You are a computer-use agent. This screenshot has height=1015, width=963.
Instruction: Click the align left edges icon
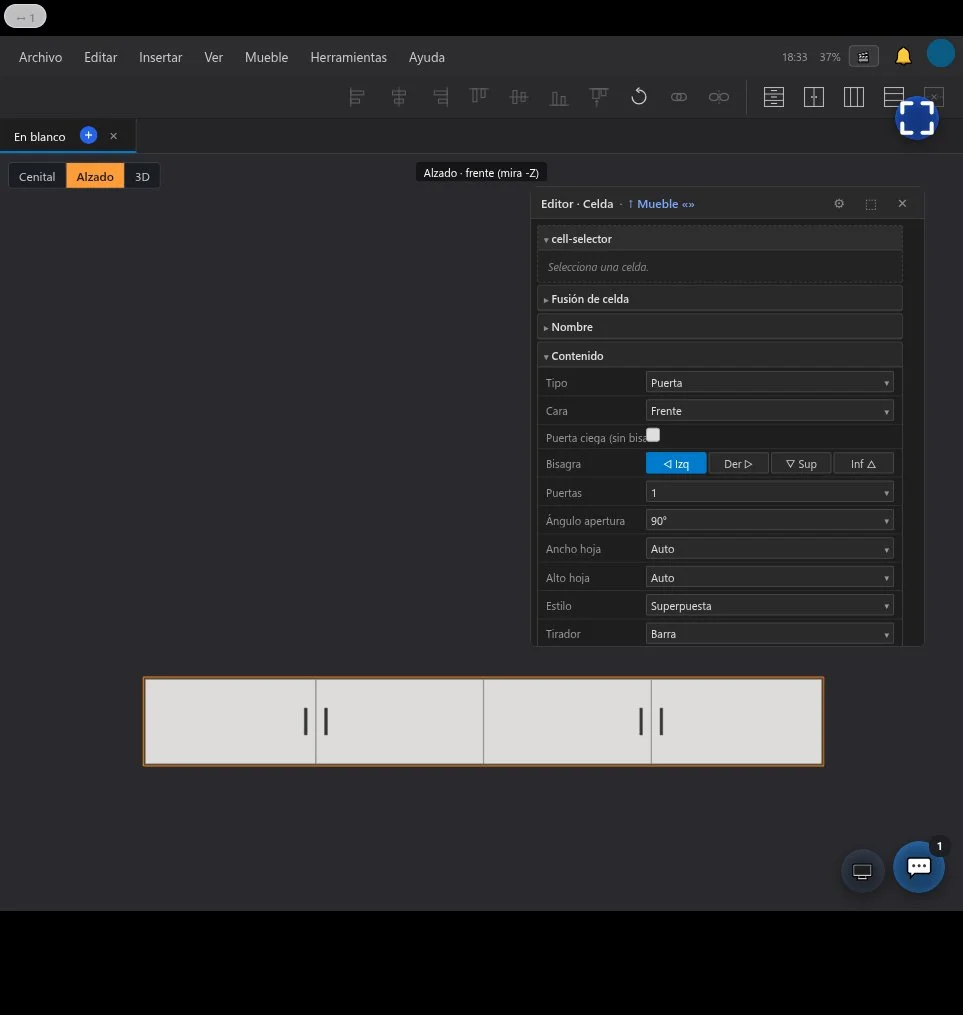(356, 97)
